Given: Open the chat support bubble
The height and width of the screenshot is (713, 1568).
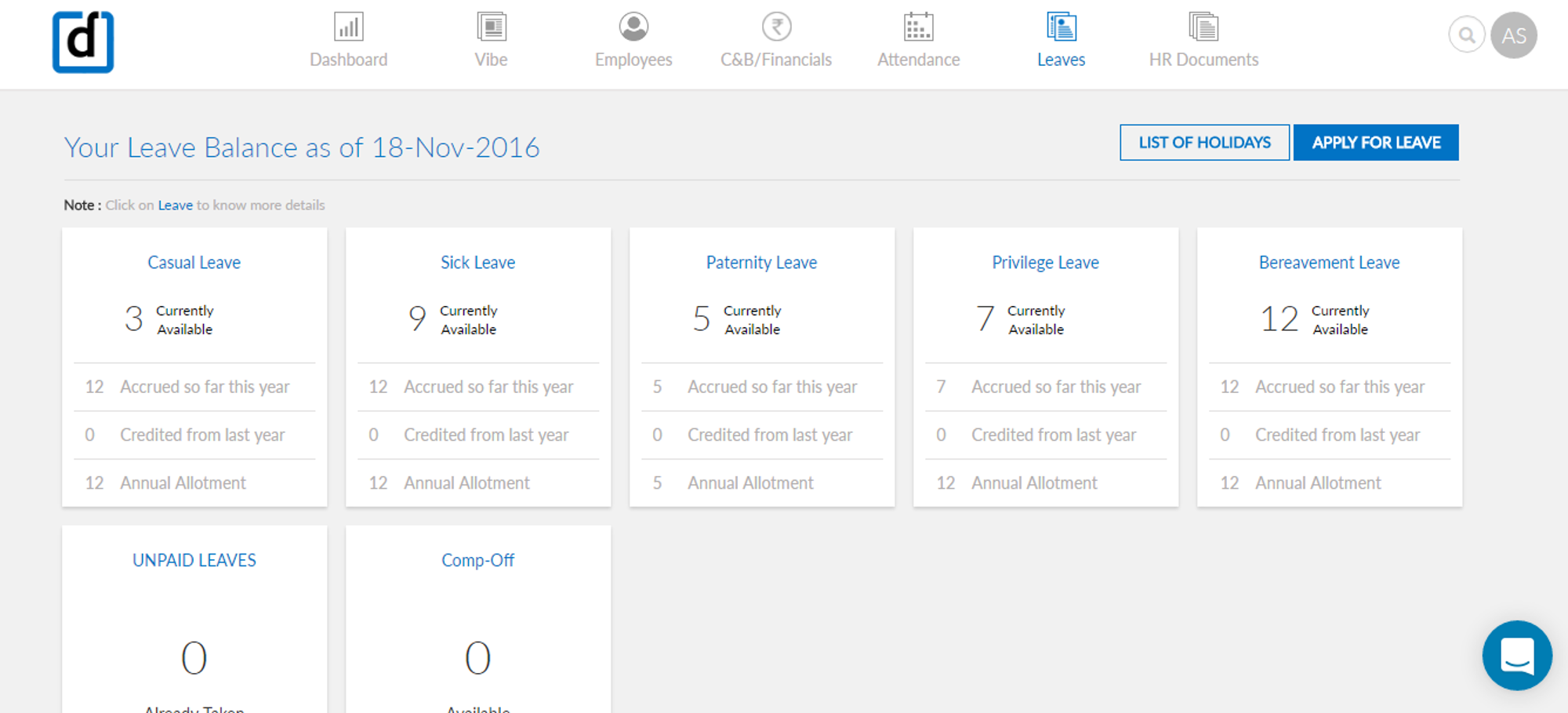Looking at the screenshot, I should point(1517,656).
